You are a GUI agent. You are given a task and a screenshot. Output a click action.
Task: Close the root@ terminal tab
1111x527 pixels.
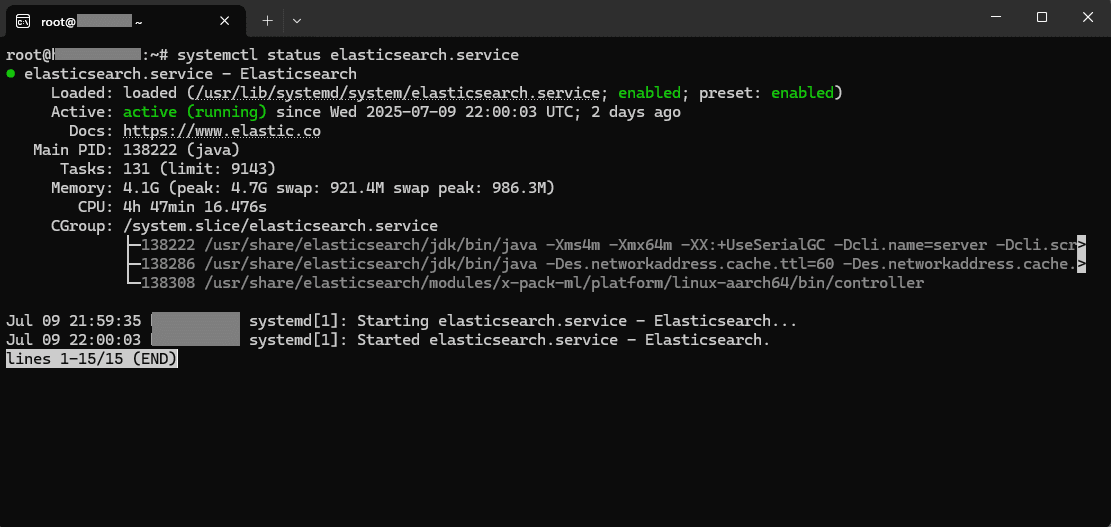[x=225, y=21]
